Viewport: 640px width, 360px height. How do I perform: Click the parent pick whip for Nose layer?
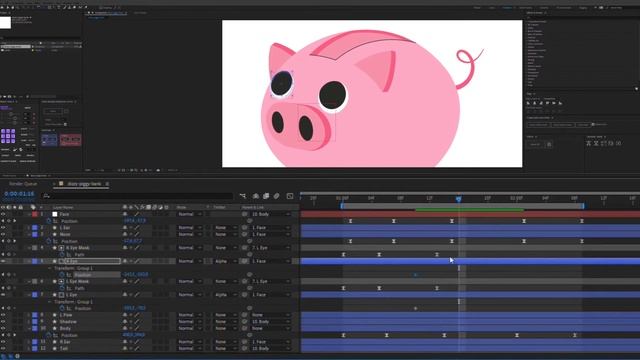pos(245,234)
